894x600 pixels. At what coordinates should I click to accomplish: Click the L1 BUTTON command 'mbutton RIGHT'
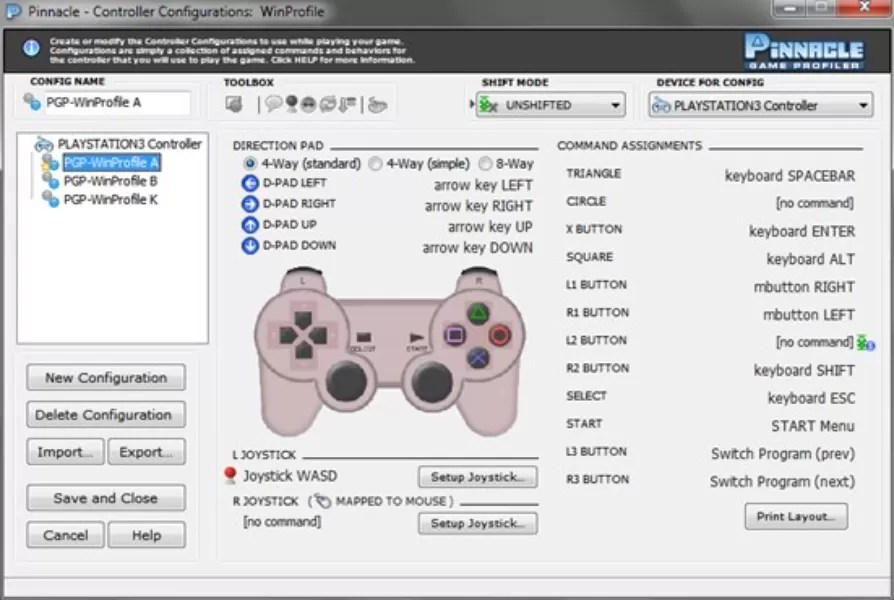click(804, 287)
